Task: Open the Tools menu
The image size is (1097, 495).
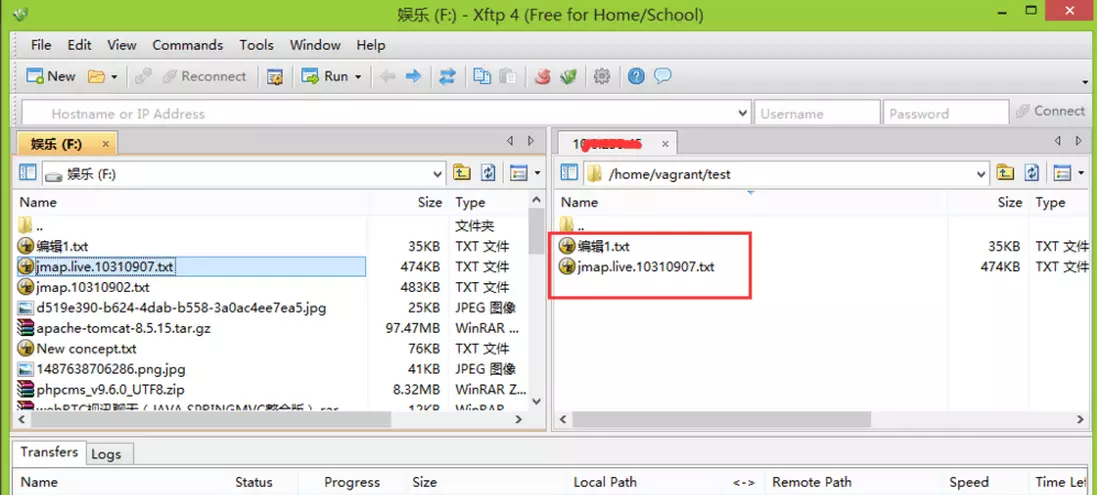Action: point(256,45)
